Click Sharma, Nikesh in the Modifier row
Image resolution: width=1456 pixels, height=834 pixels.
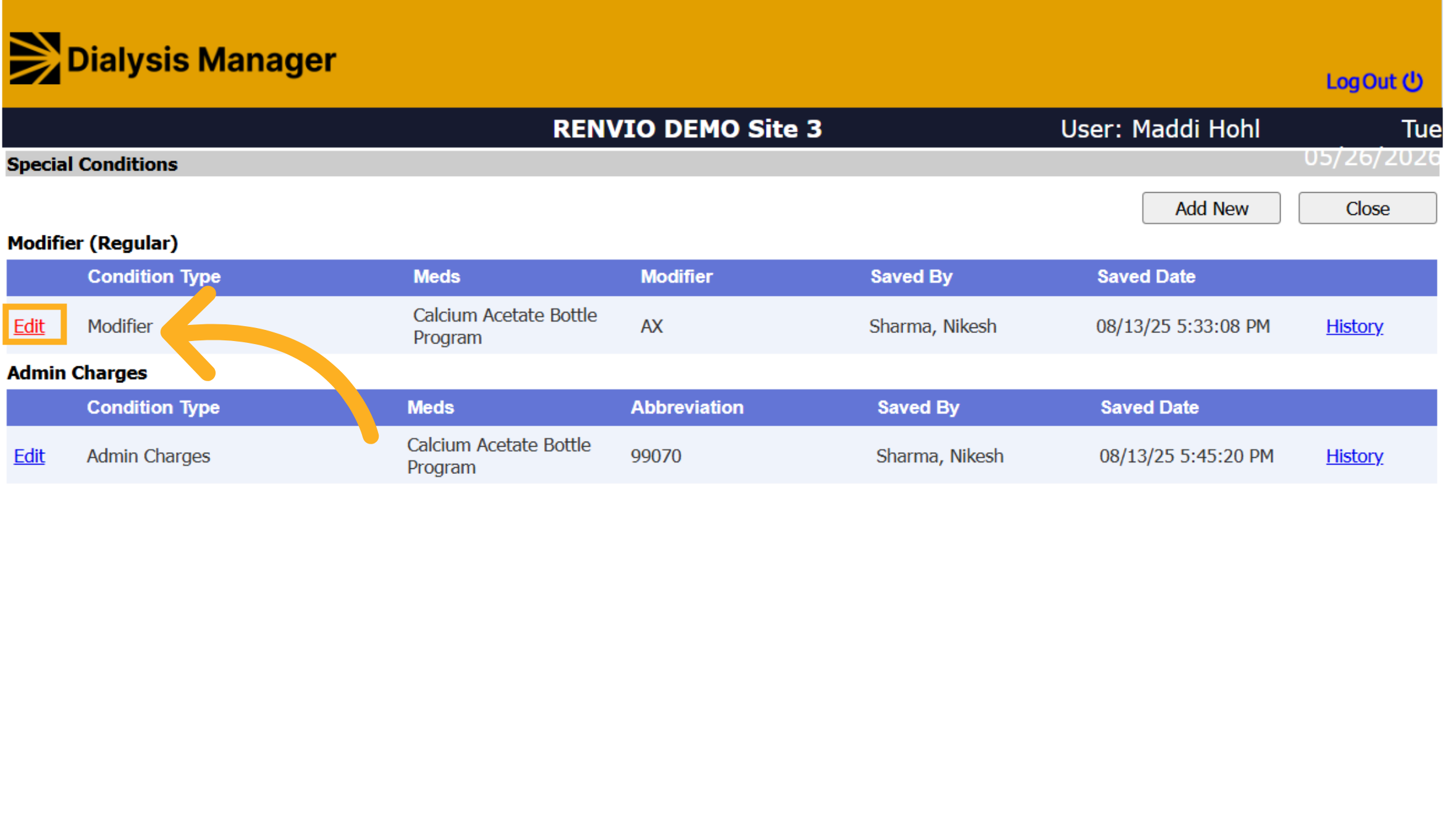[x=932, y=326]
